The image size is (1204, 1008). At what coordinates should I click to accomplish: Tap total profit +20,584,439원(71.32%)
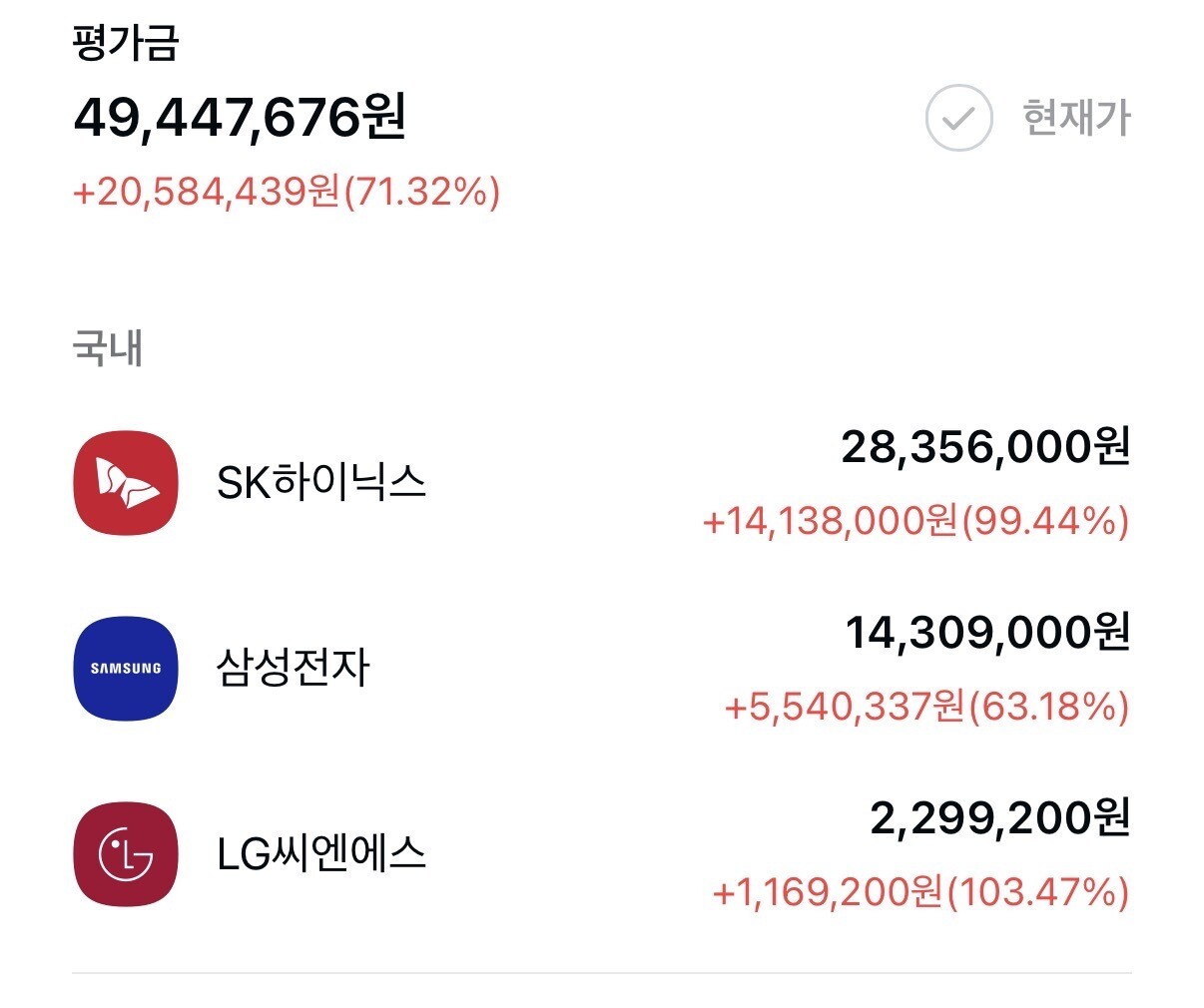click(x=287, y=191)
